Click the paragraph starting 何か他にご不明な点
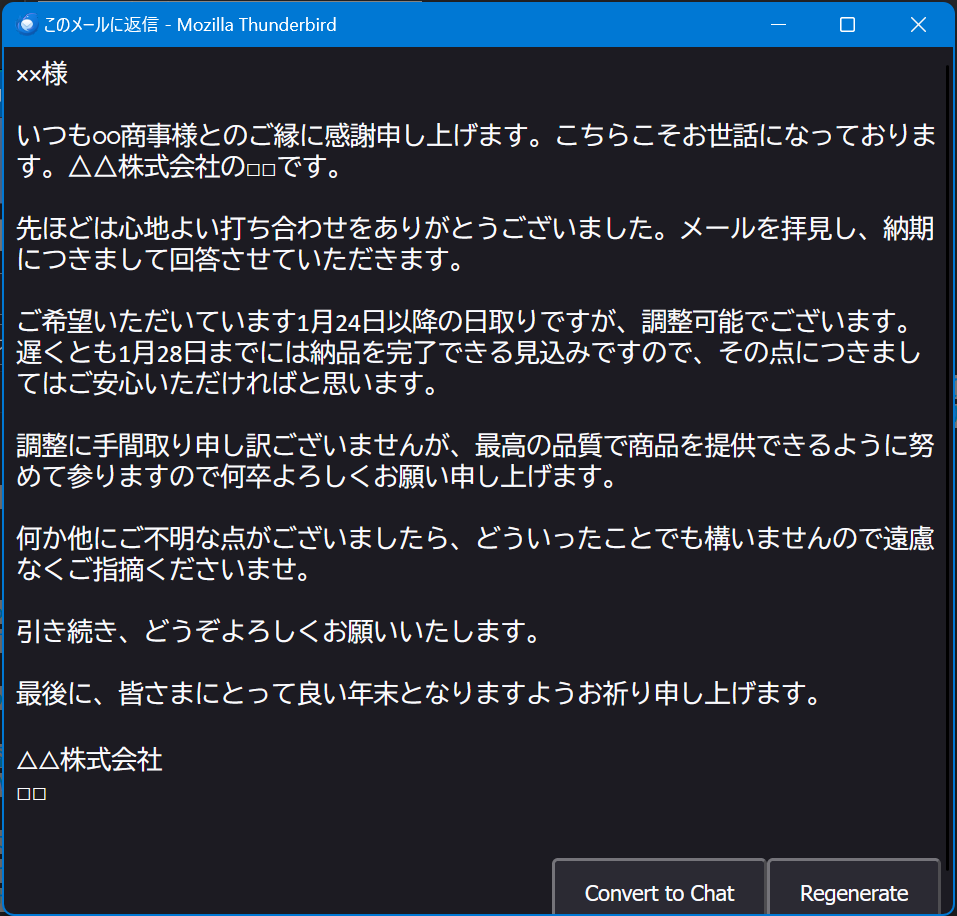Screen dimensions: 957x916 pos(475,554)
